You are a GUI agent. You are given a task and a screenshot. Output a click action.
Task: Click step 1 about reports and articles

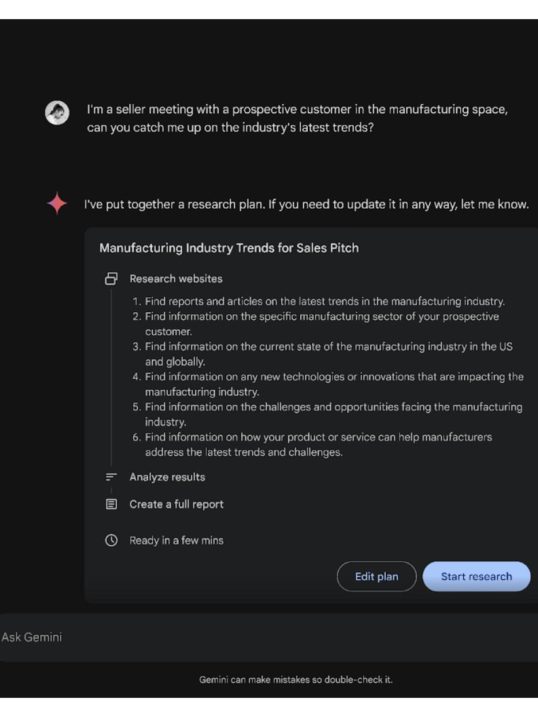tap(319, 301)
